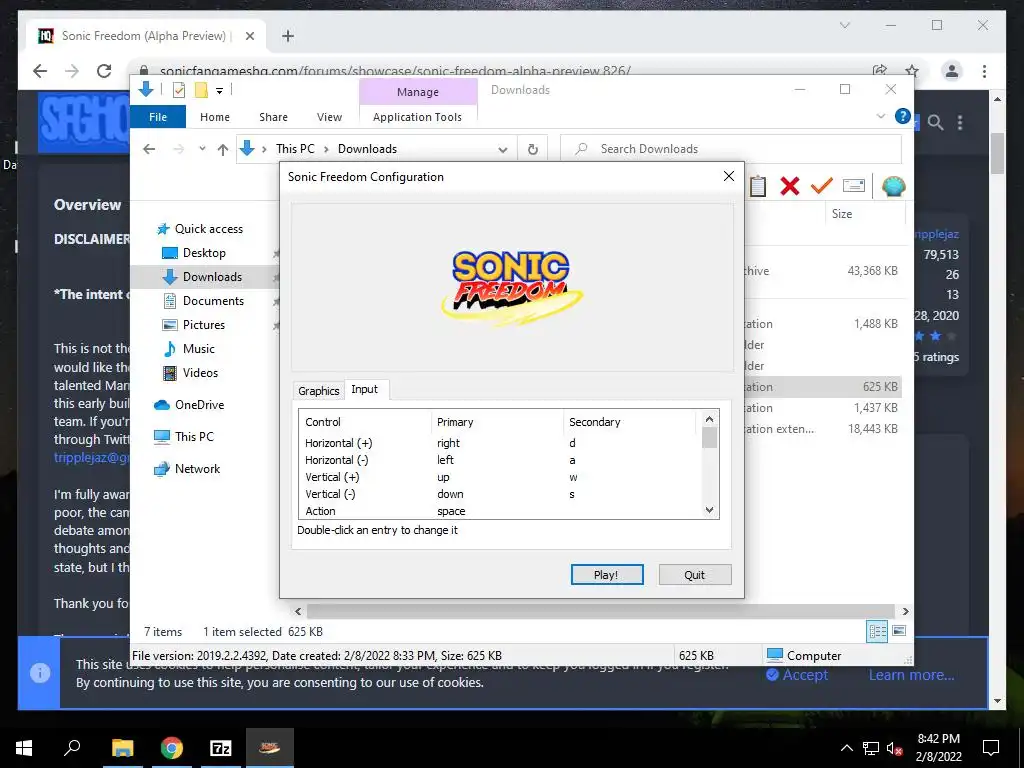
Task: Click the Control column header
Action: (365, 422)
